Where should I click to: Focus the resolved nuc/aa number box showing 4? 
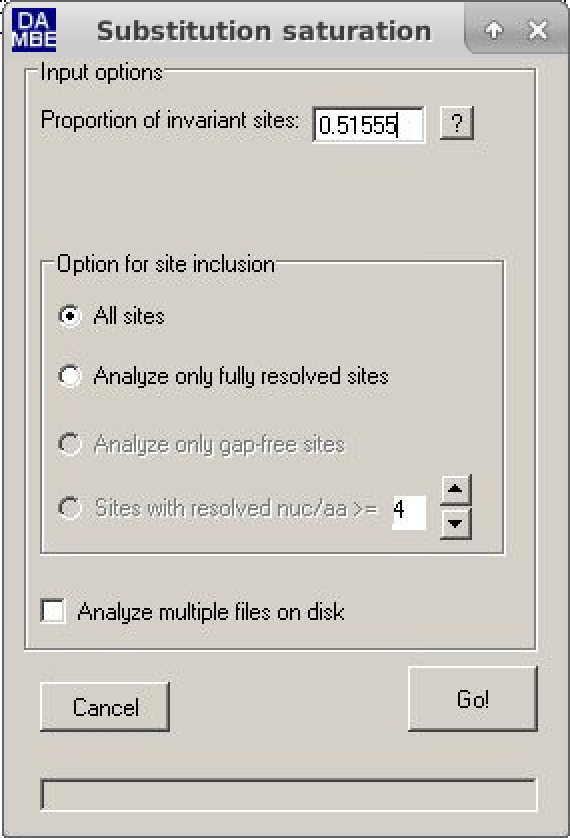click(409, 512)
